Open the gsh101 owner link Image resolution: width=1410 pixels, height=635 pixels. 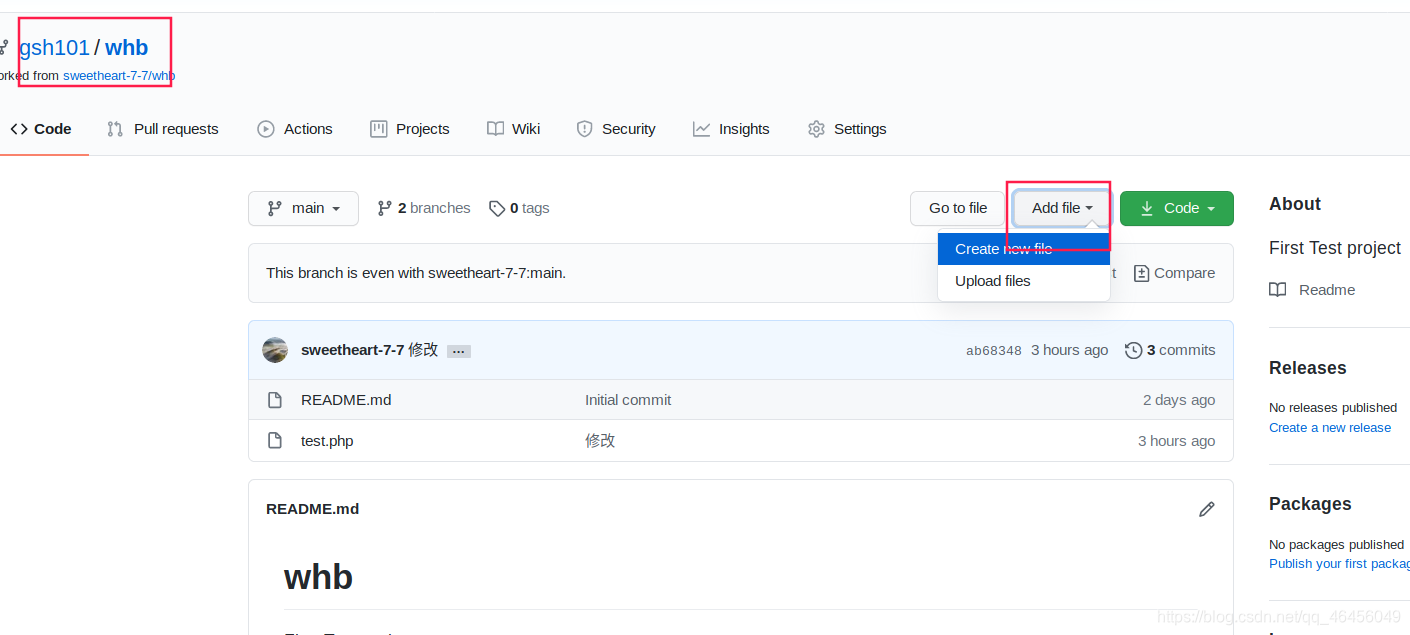pos(55,47)
